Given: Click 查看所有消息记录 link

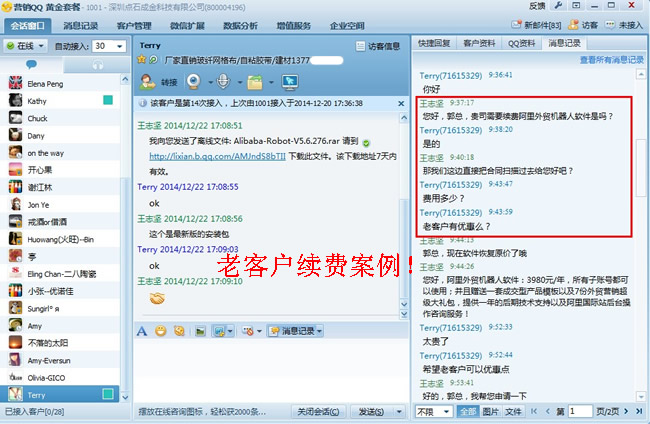Looking at the screenshot, I should pos(611,60).
